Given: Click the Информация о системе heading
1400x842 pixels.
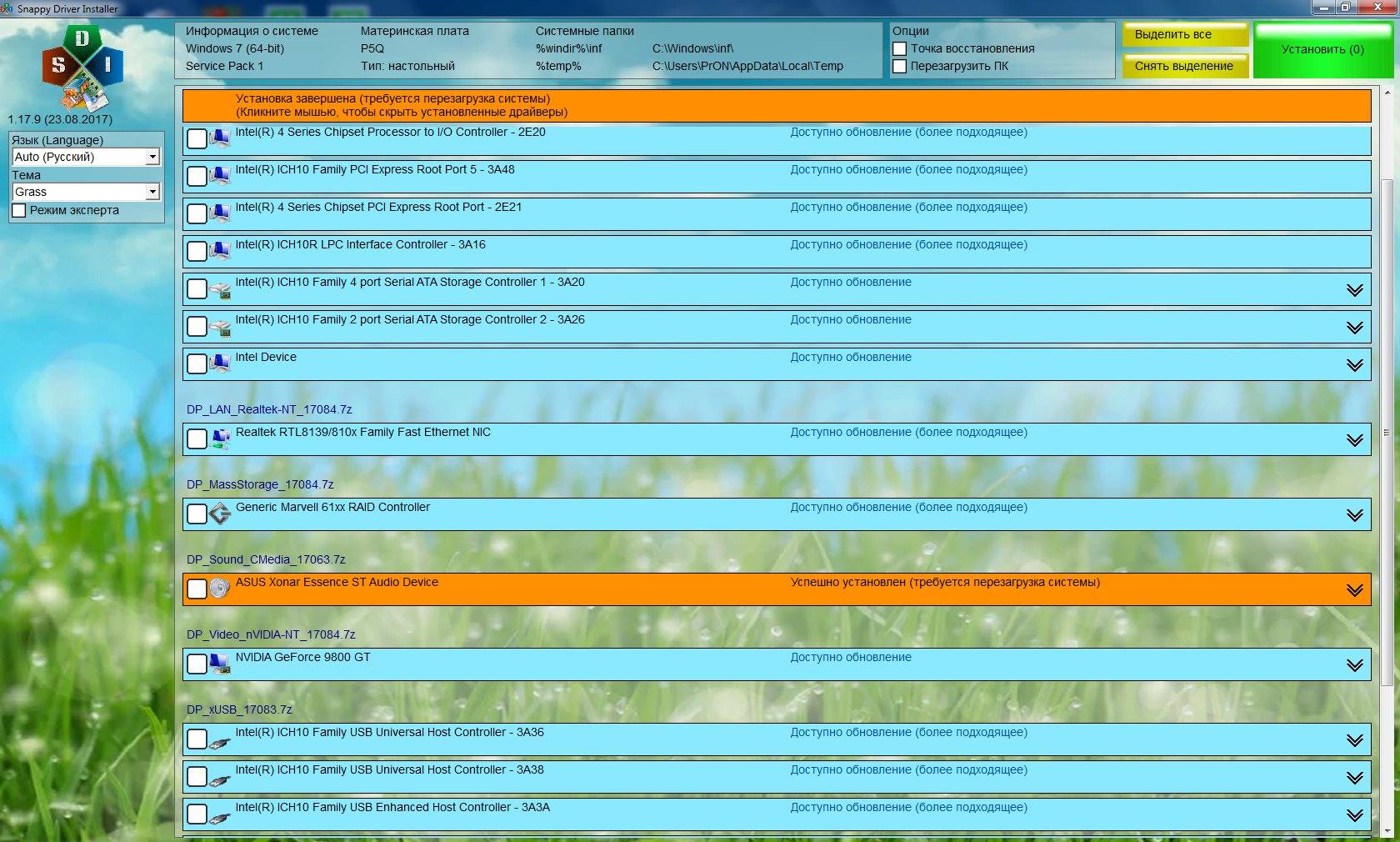Looking at the screenshot, I should pyautogui.click(x=252, y=31).
